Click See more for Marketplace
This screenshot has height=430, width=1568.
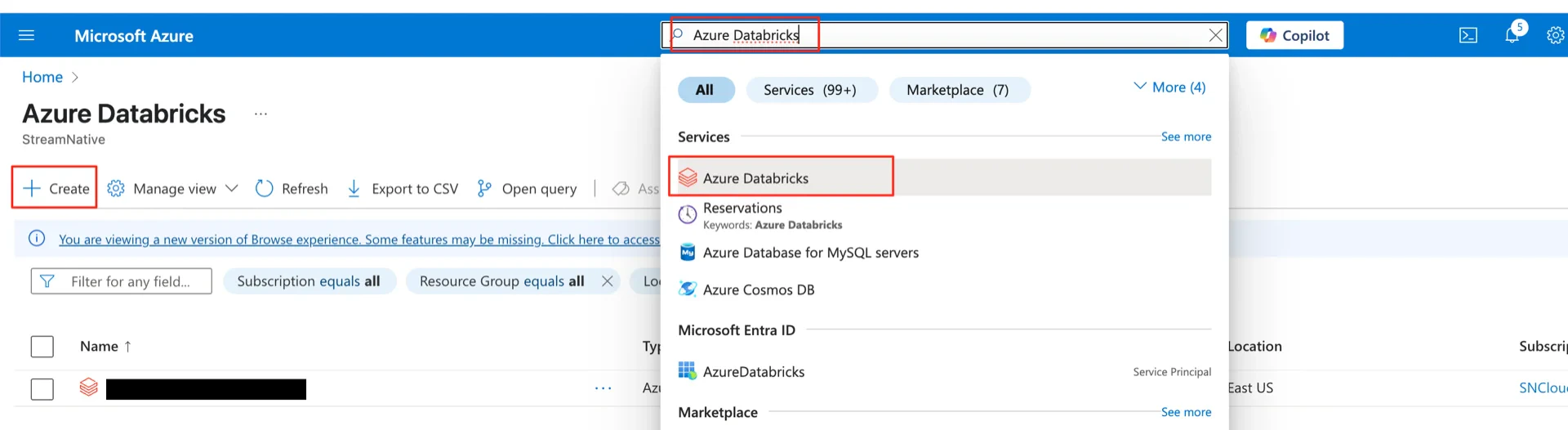(1186, 412)
